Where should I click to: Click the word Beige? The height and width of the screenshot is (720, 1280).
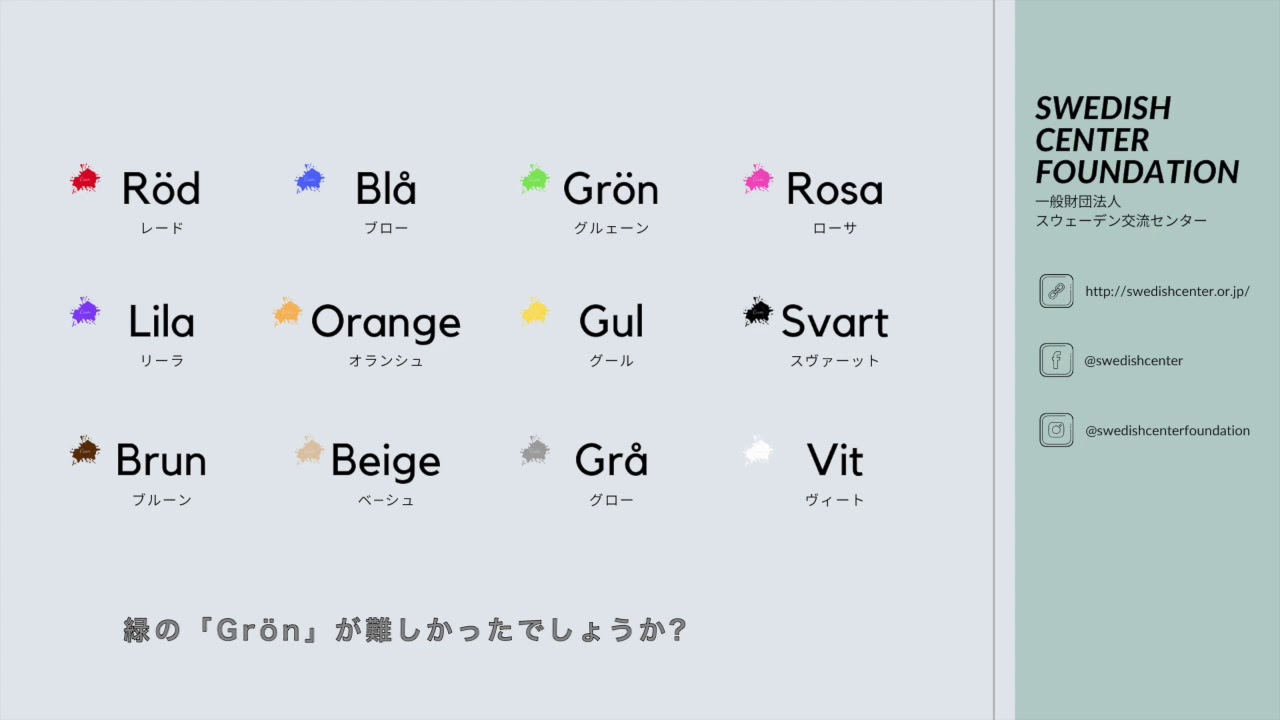pyautogui.click(x=385, y=461)
